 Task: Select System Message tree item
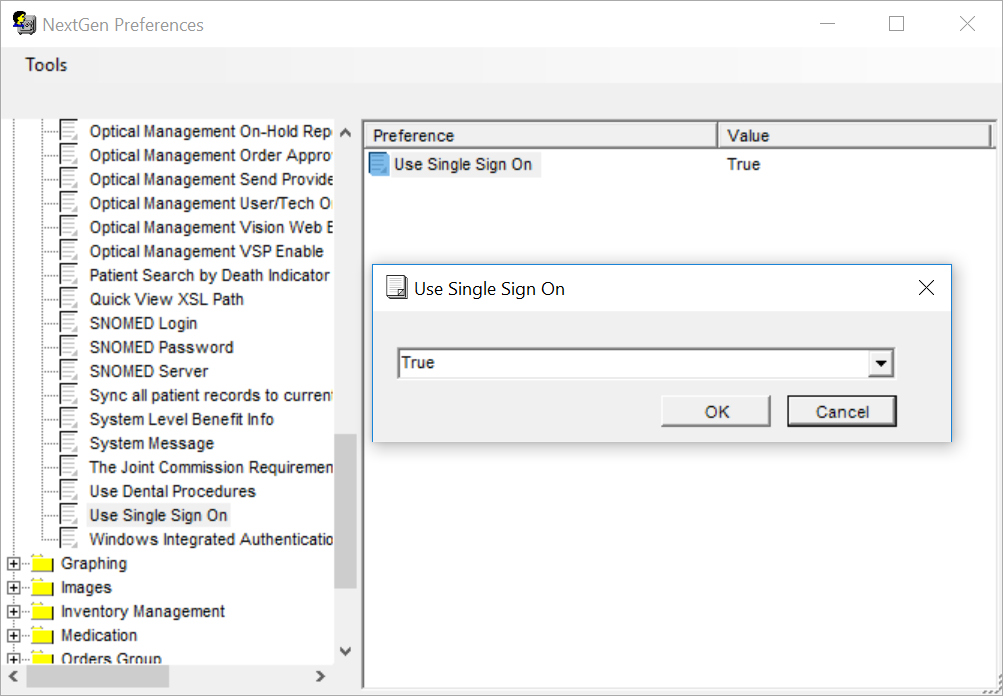pyautogui.click(x=152, y=443)
